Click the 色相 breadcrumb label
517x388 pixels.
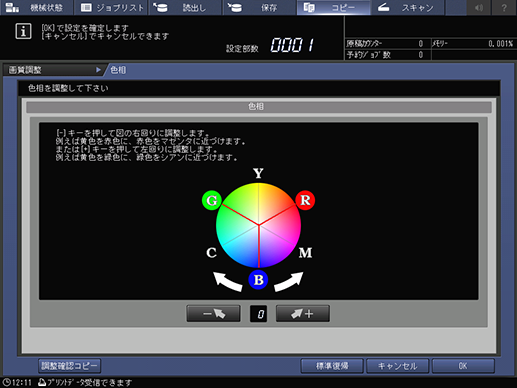(x=118, y=70)
